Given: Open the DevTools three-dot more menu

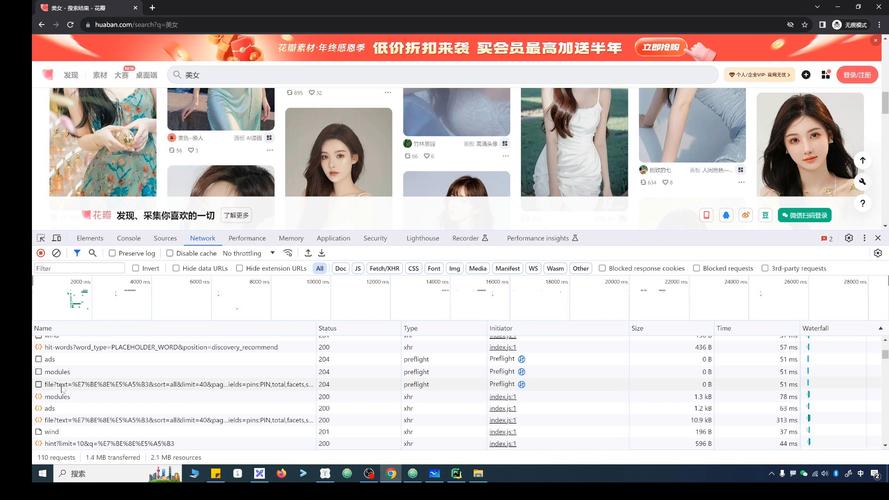Looking at the screenshot, I should pyautogui.click(x=864, y=238).
